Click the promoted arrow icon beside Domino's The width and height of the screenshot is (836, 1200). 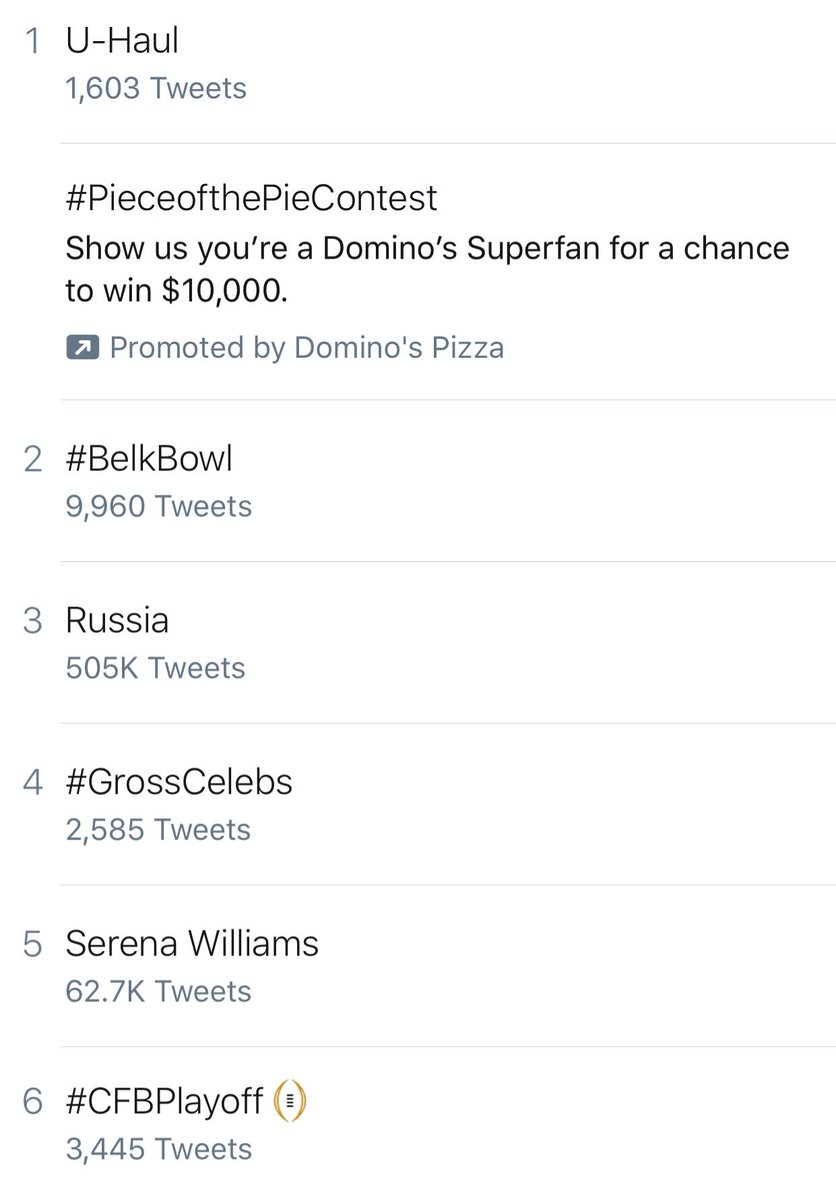tap(79, 348)
